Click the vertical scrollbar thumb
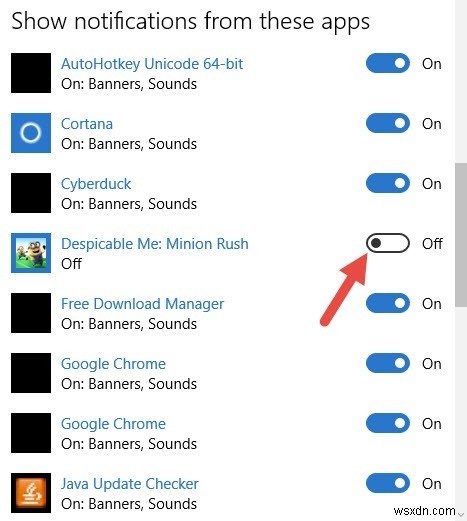Image resolution: width=467 pixels, height=521 pixels. point(461,235)
